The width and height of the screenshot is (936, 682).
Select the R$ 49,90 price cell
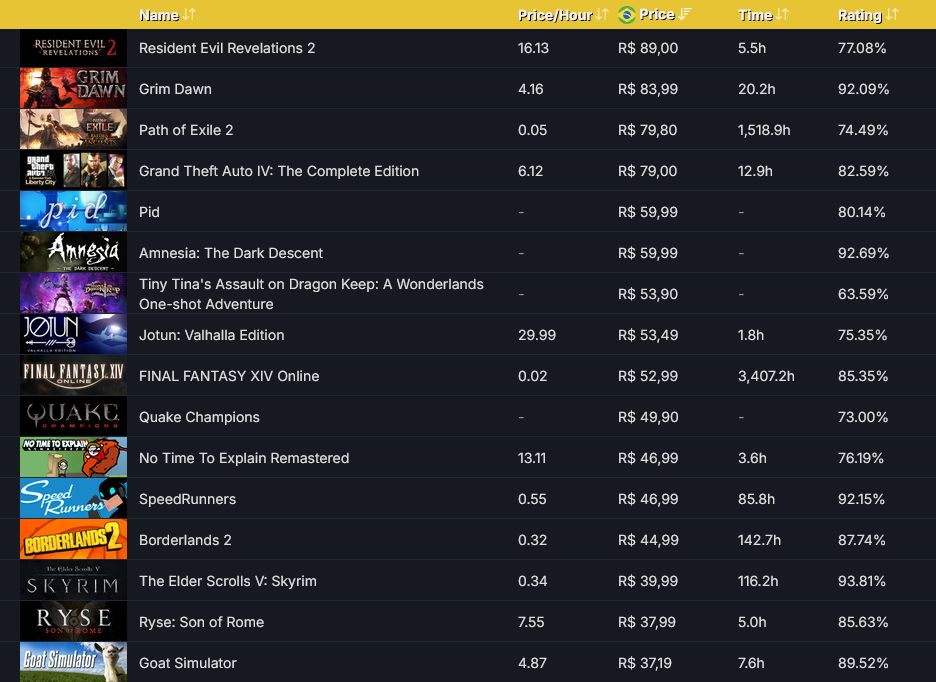648,417
